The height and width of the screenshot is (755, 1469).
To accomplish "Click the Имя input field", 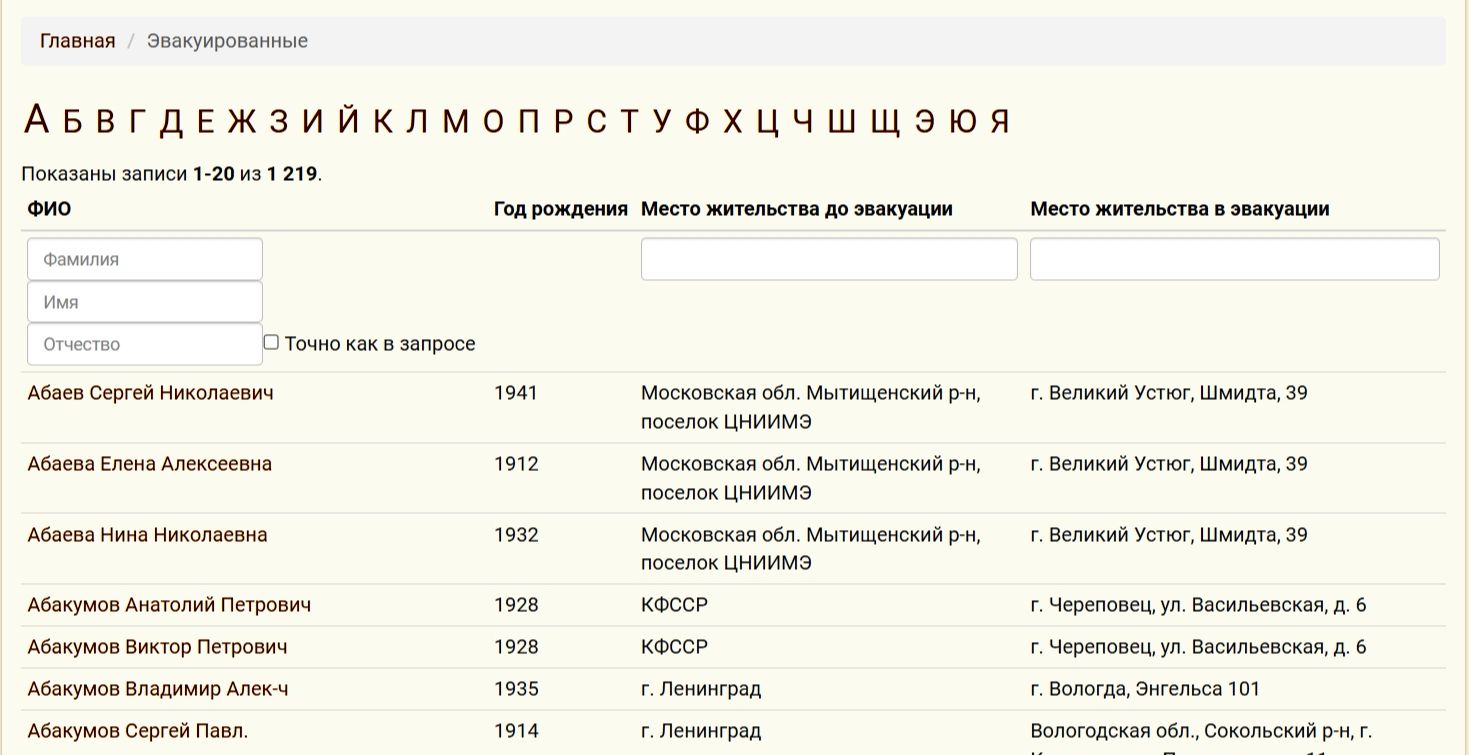I will (x=145, y=302).
